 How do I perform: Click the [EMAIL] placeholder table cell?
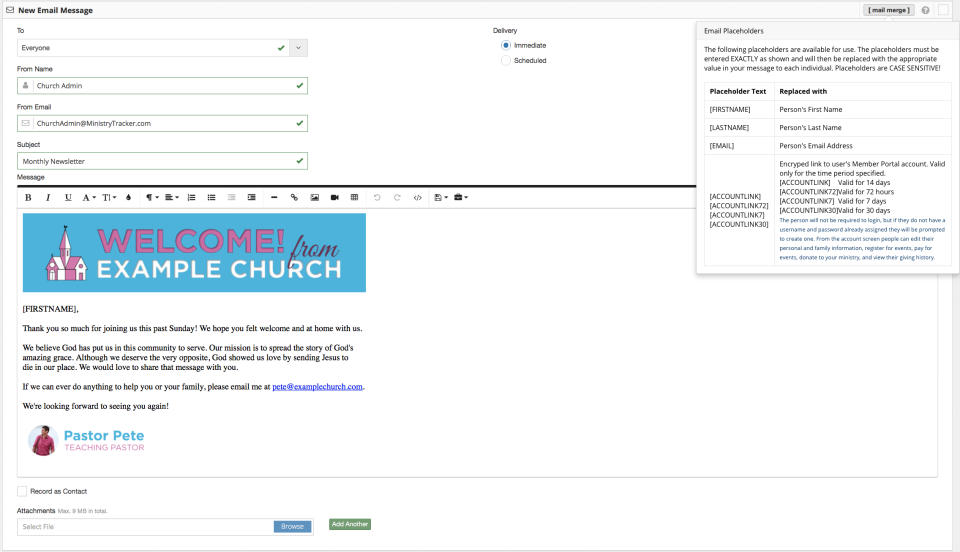click(739, 146)
